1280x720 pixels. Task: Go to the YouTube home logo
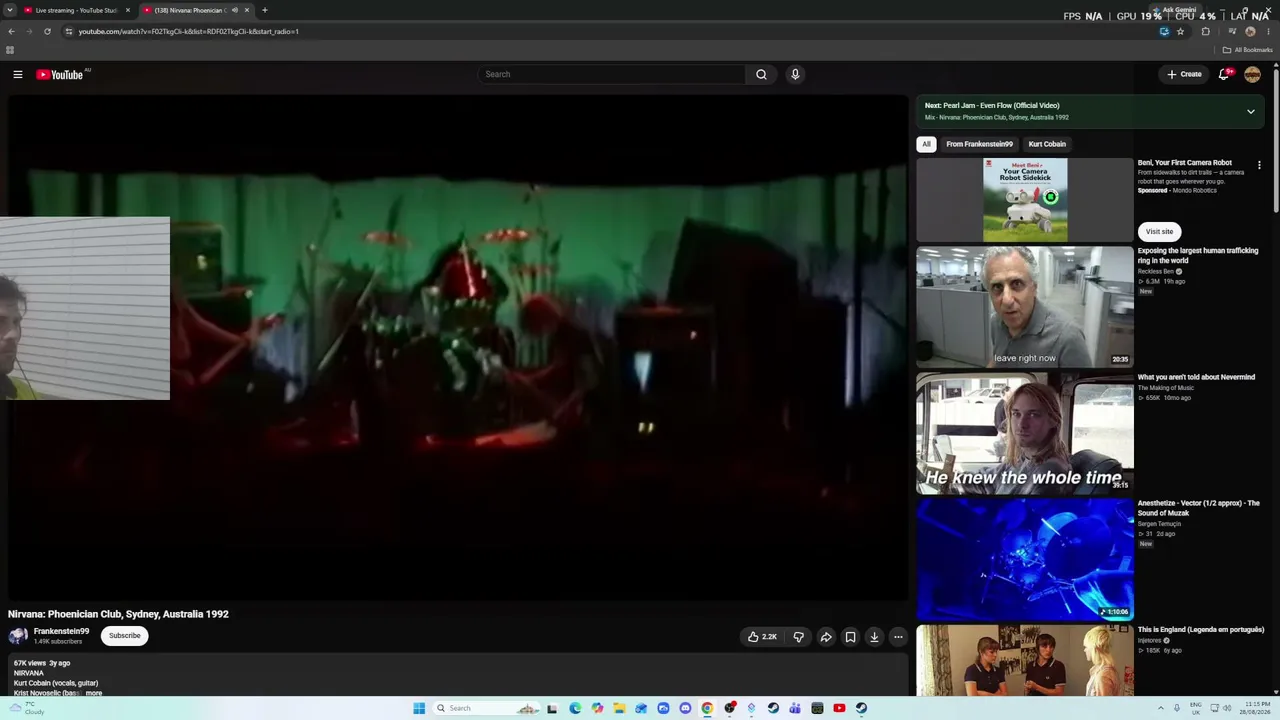click(60, 74)
